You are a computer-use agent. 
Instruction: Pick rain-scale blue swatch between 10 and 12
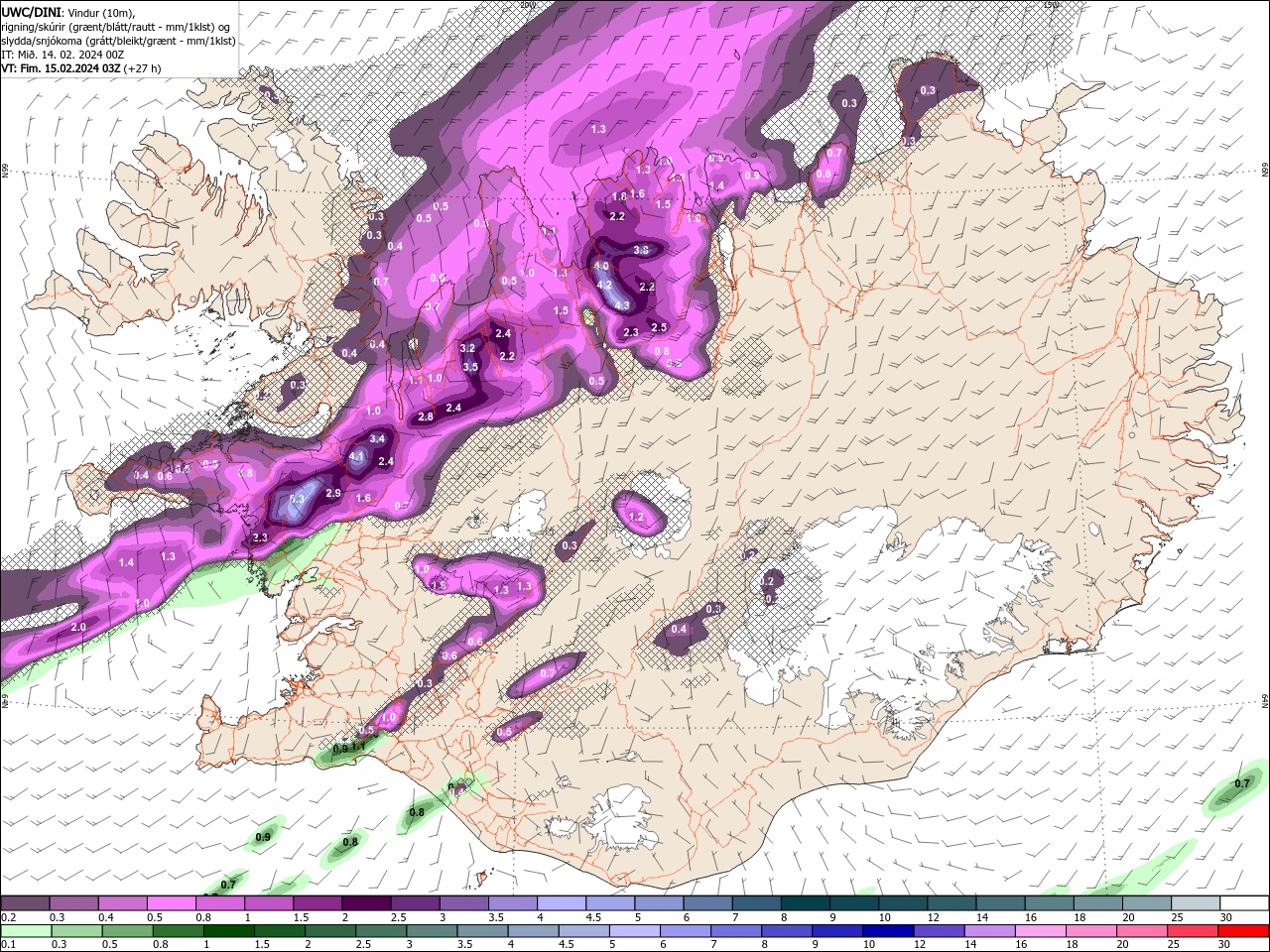point(887,931)
